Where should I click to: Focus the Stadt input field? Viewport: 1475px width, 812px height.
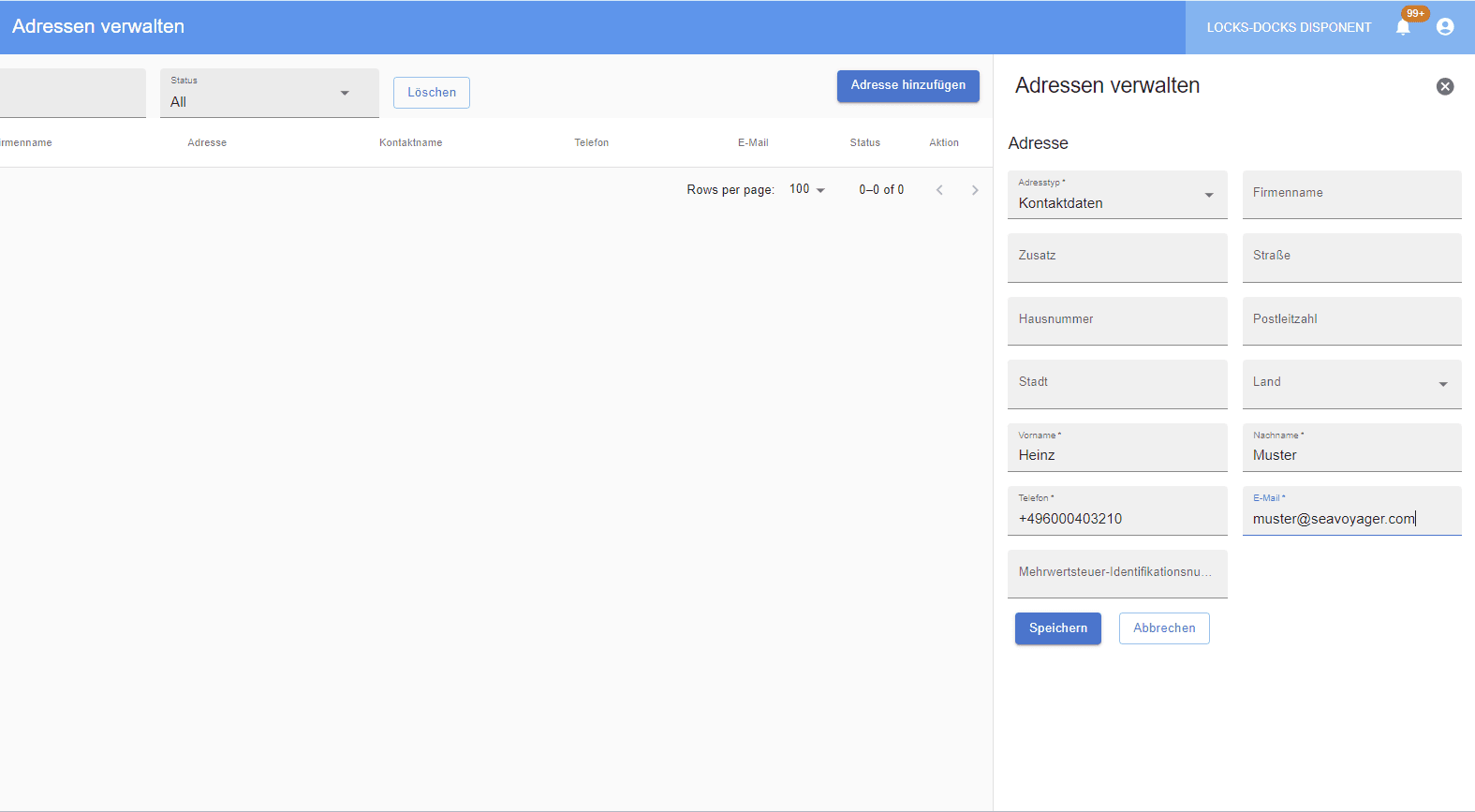[1117, 384]
